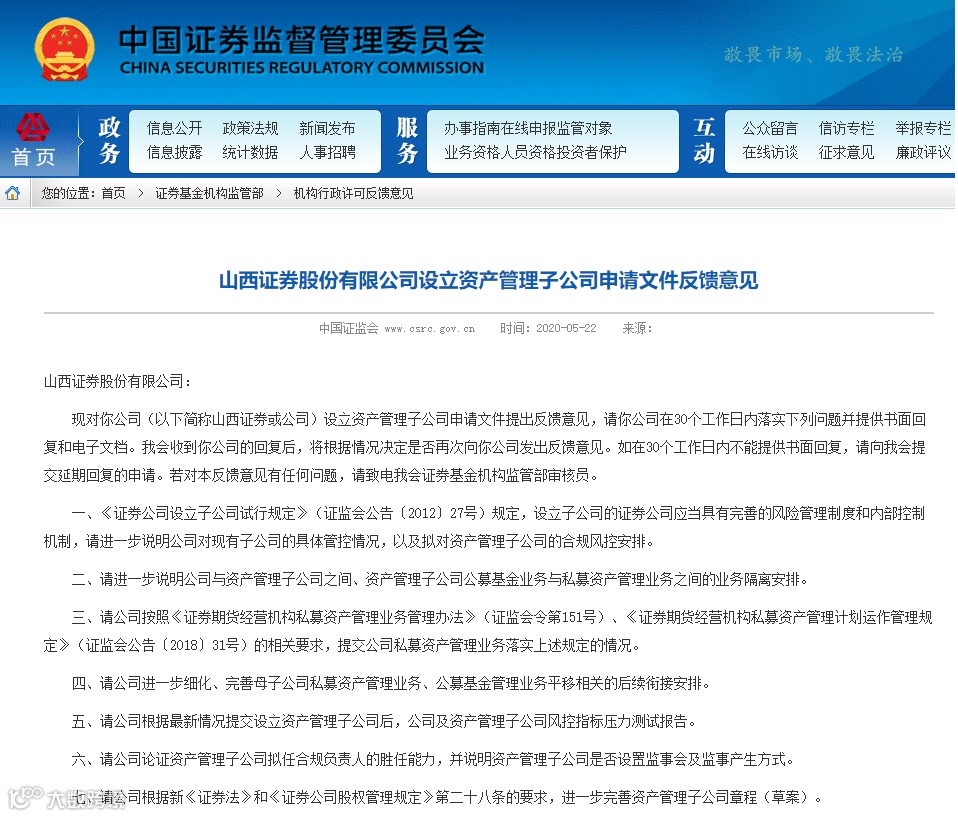Click the salutation 山西证券股份有限公司：
Viewport: 958px width, 817px height.
click(x=118, y=382)
